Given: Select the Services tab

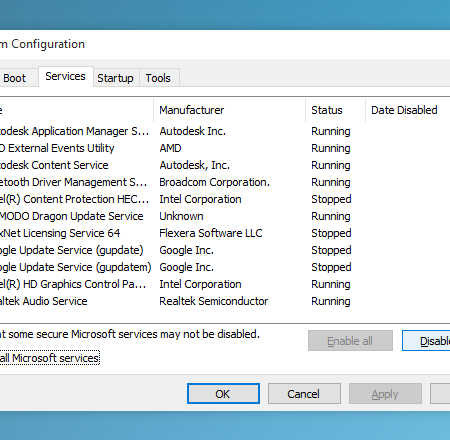Looking at the screenshot, I should coord(66,76).
